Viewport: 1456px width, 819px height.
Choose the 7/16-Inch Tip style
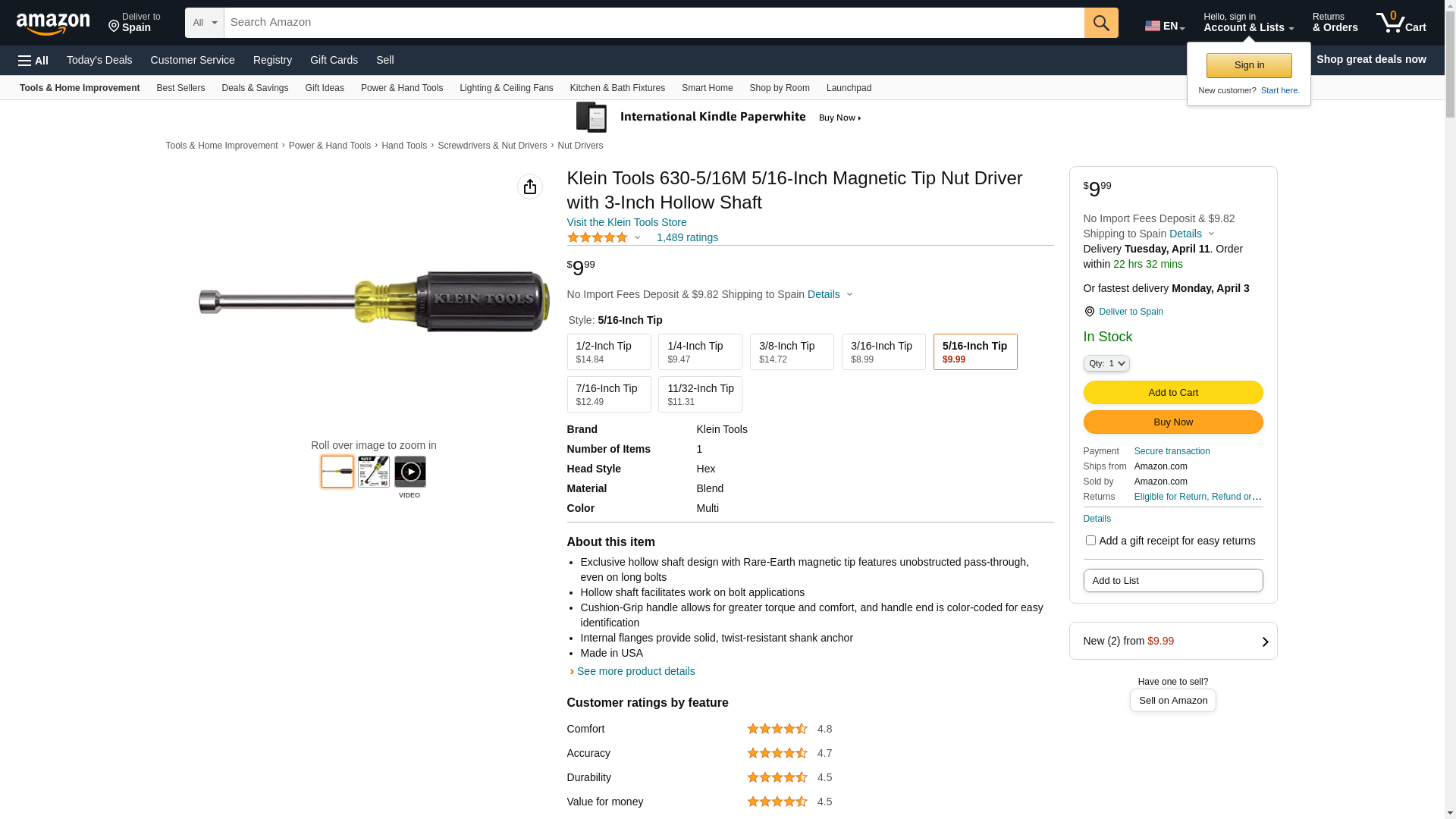pyautogui.click(x=609, y=394)
